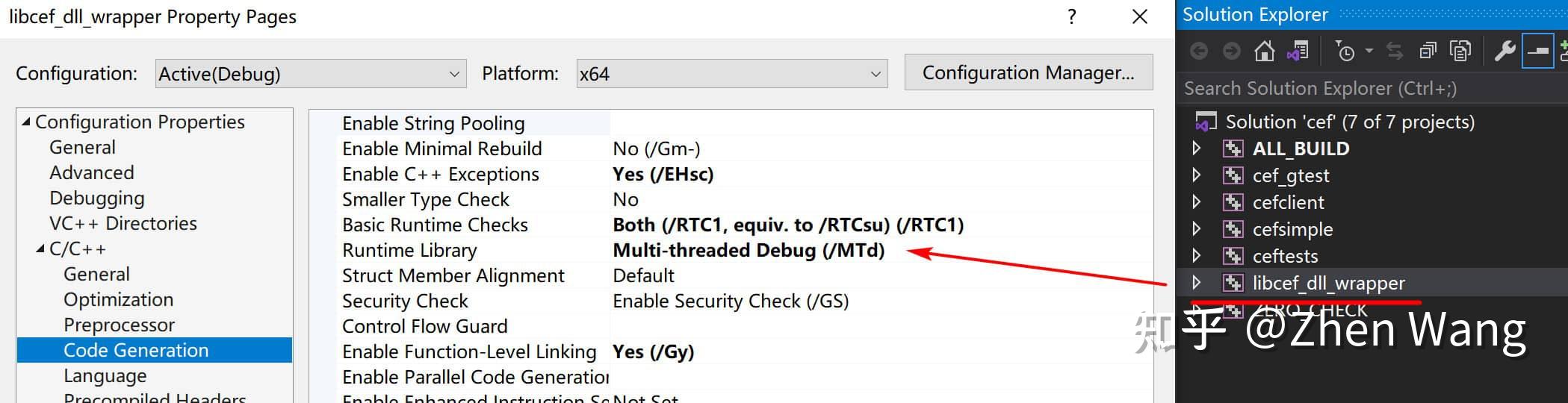Switch between solution and folder views

[x=1298, y=51]
